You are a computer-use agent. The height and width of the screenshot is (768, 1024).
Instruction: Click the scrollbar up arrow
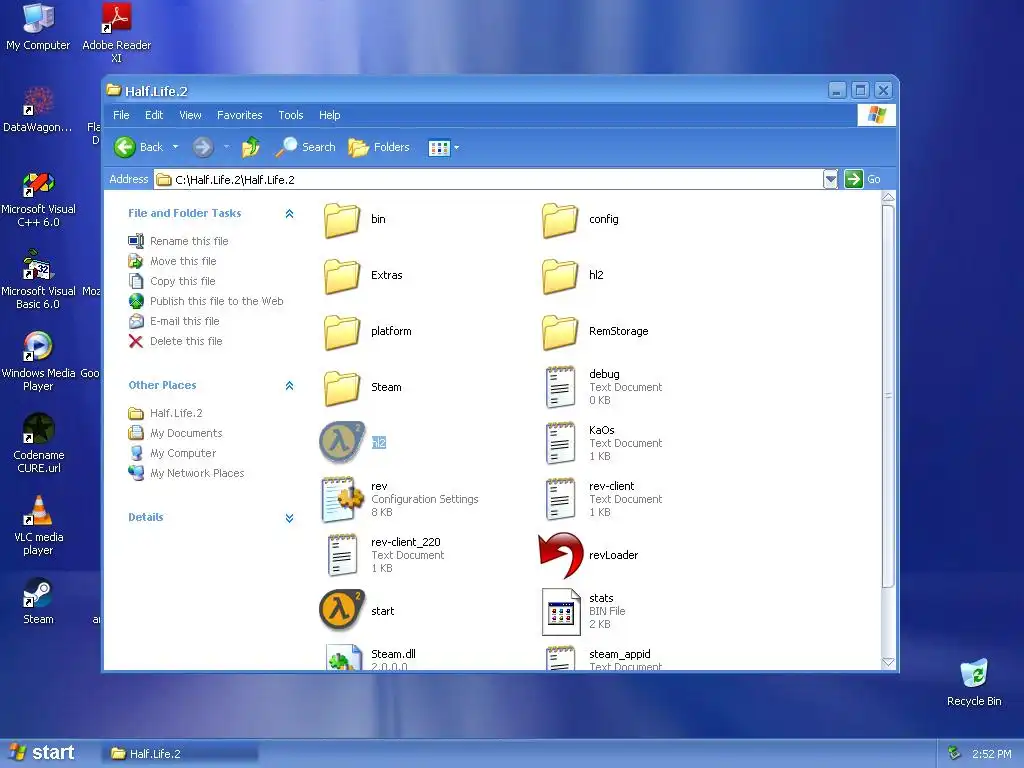click(888, 198)
